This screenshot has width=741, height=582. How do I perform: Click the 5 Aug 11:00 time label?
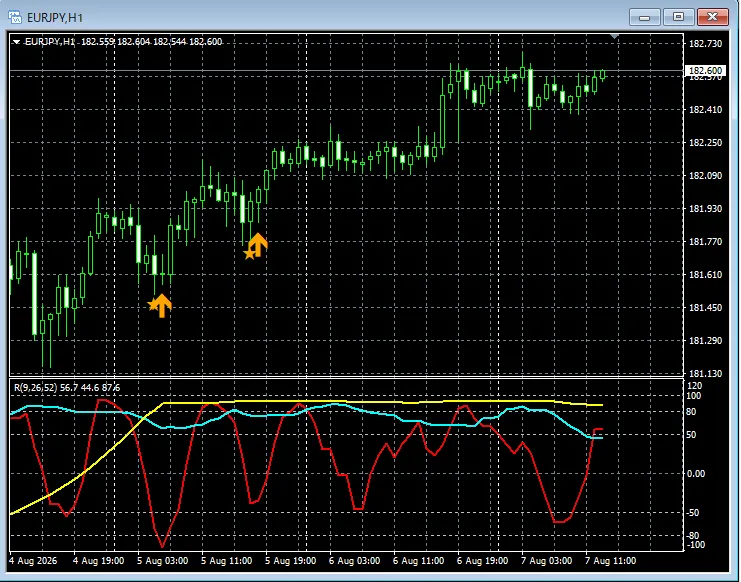pos(226,561)
